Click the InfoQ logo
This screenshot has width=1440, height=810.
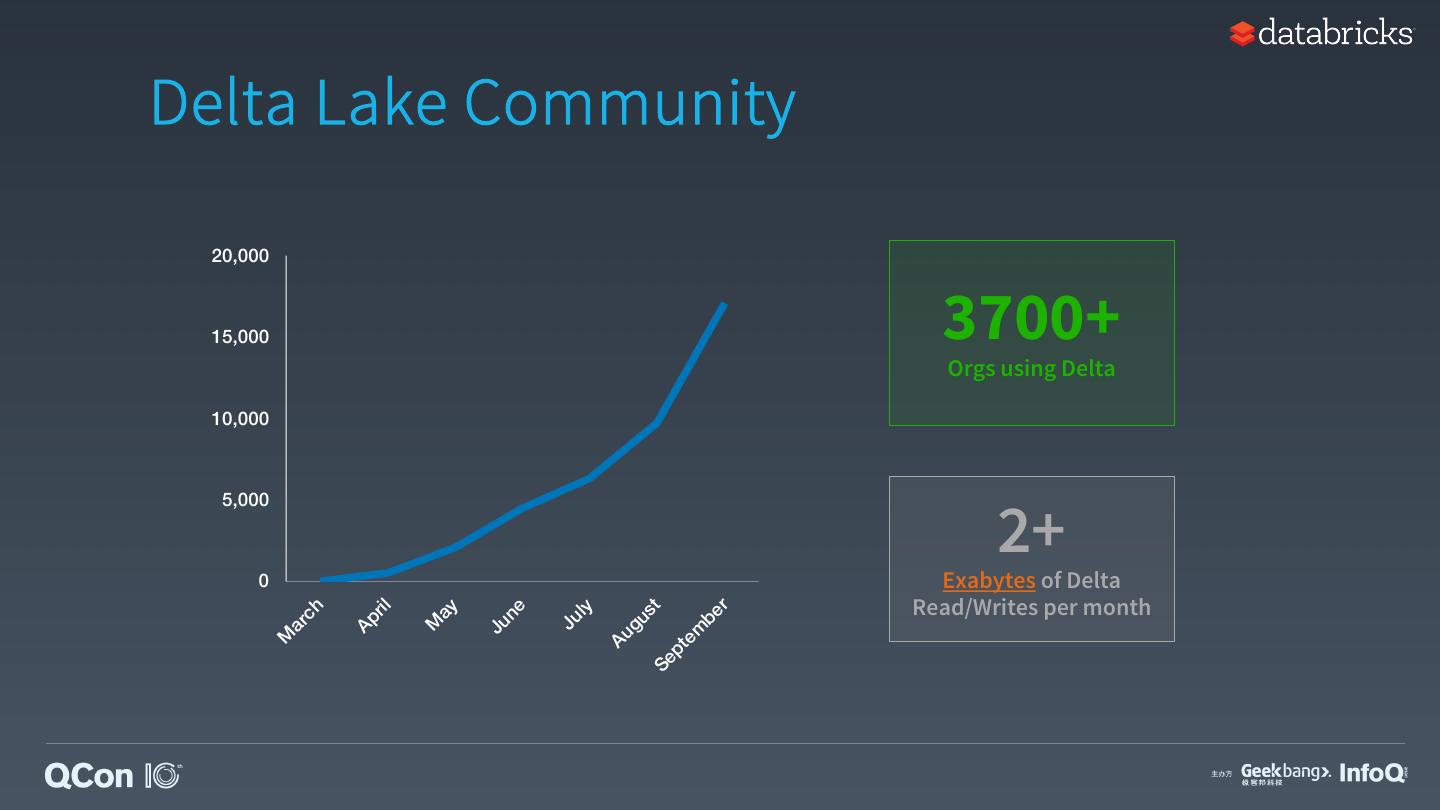point(1373,773)
